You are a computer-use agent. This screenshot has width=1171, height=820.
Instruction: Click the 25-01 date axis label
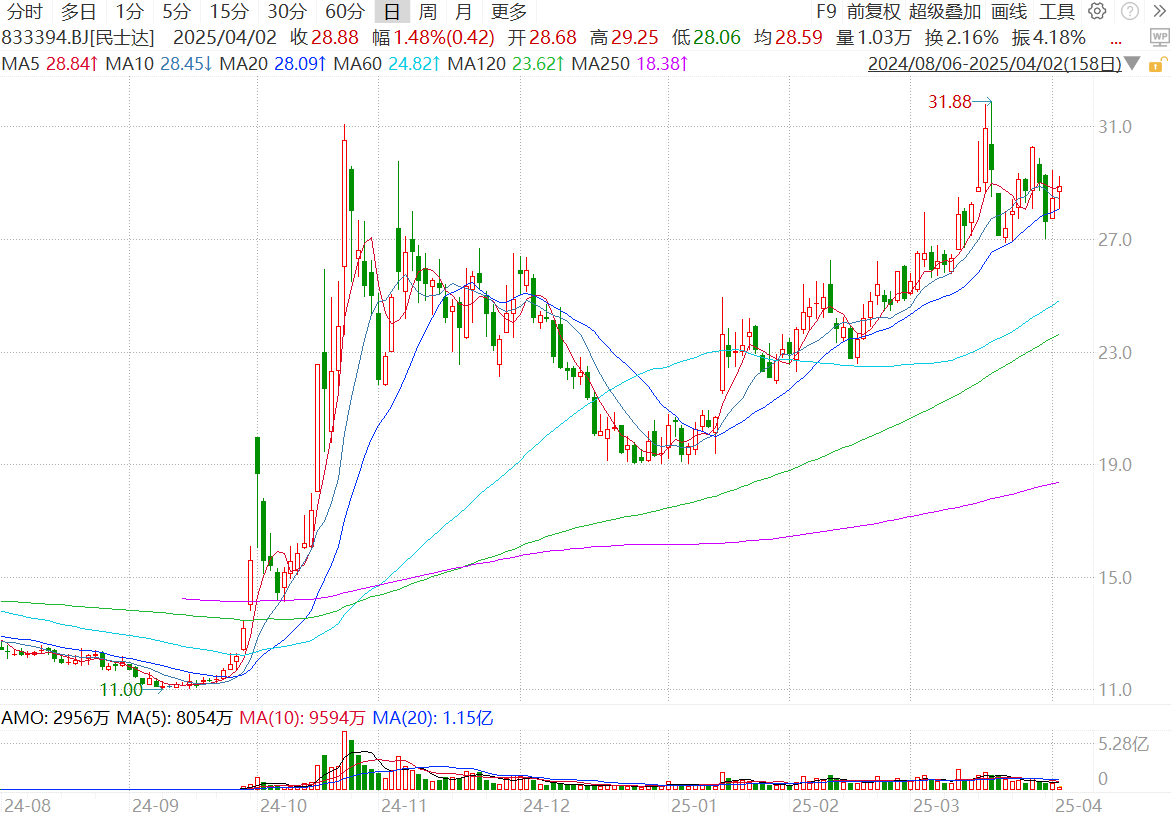[694, 806]
